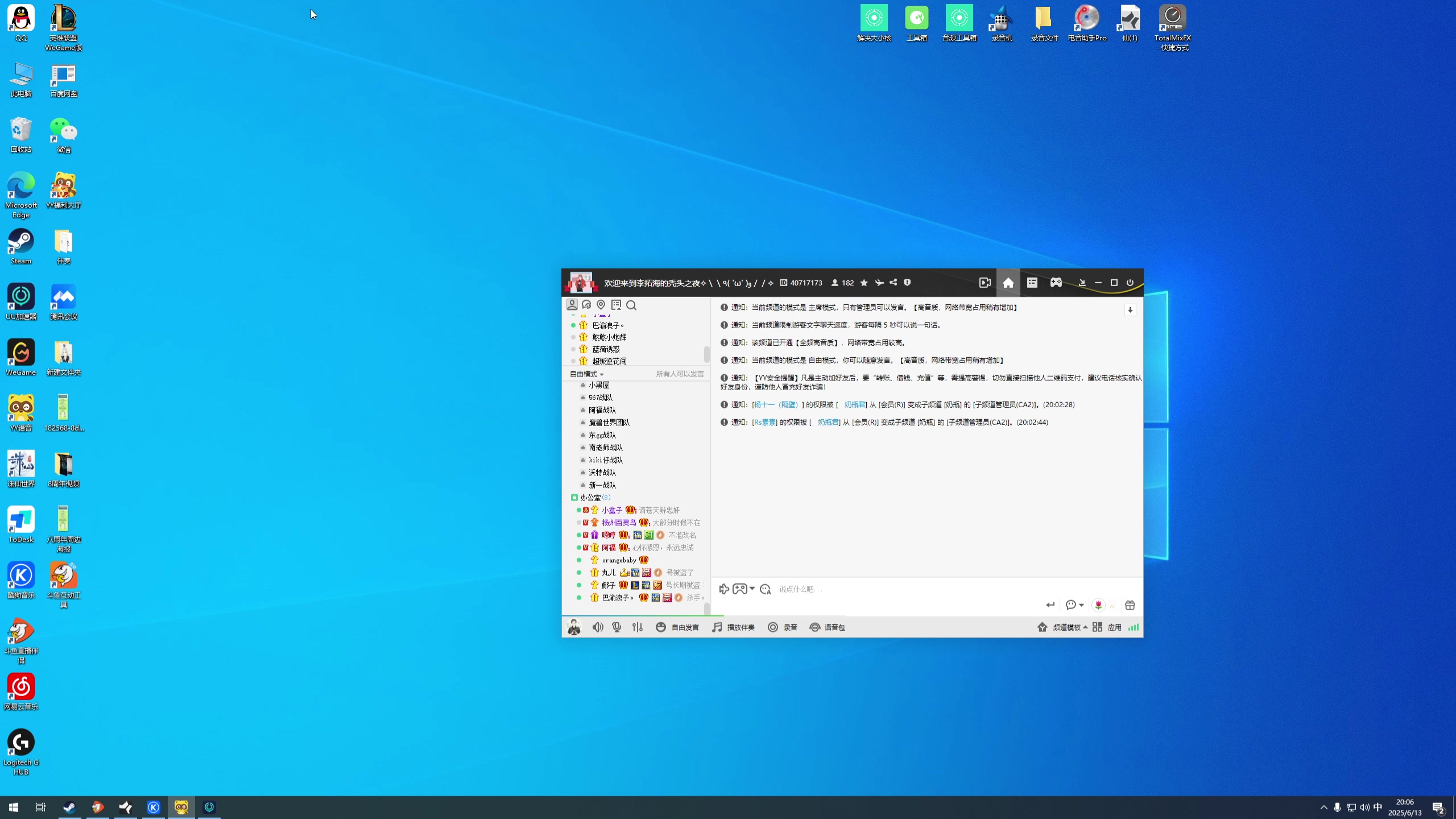Screen dimensions: 1456x819
Task: Select the 南老师战队 sub-channel
Action: pyautogui.click(x=606, y=448)
